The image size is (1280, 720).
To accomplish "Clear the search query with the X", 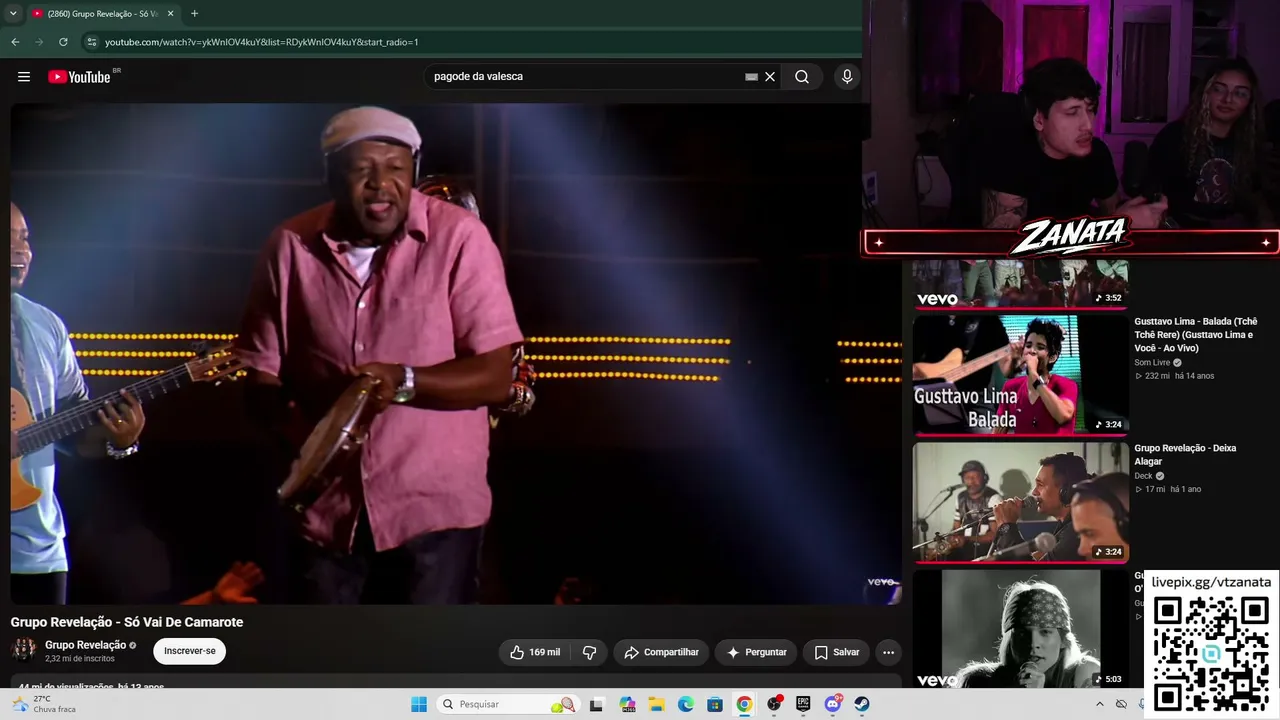I will coord(770,77).
